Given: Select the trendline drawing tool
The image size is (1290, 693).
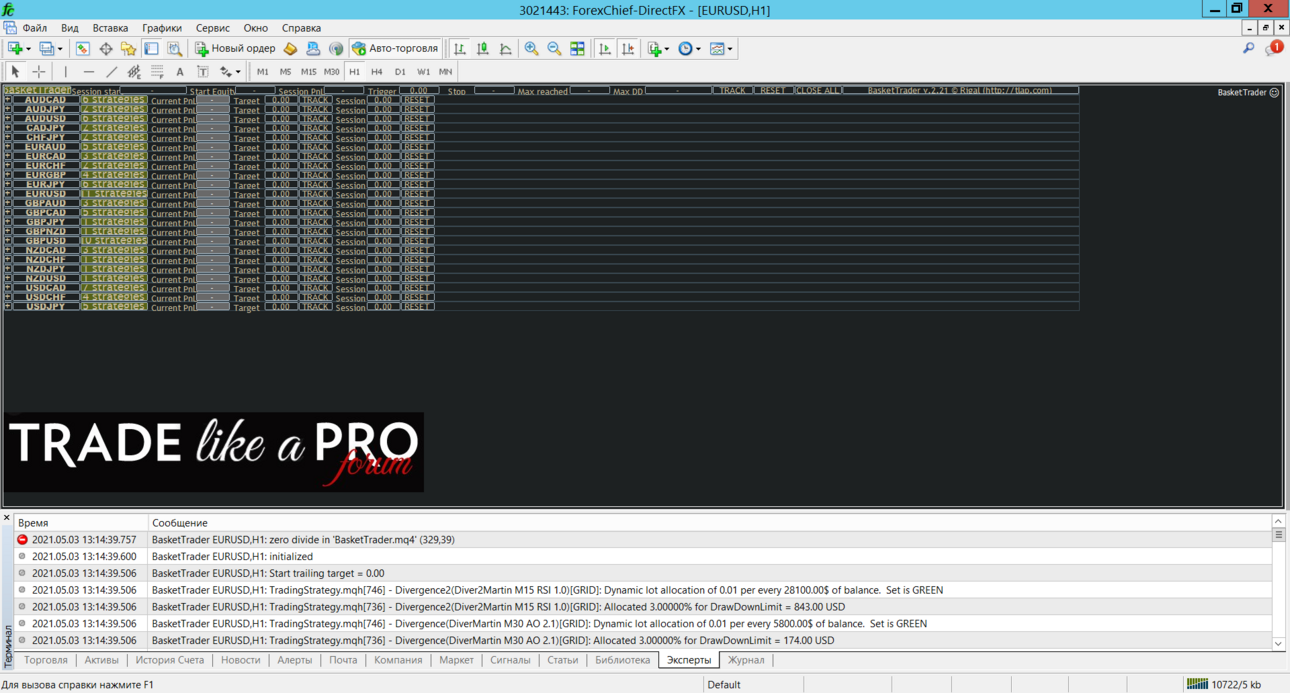Looking at the screenshot, I should click(112, 72).
